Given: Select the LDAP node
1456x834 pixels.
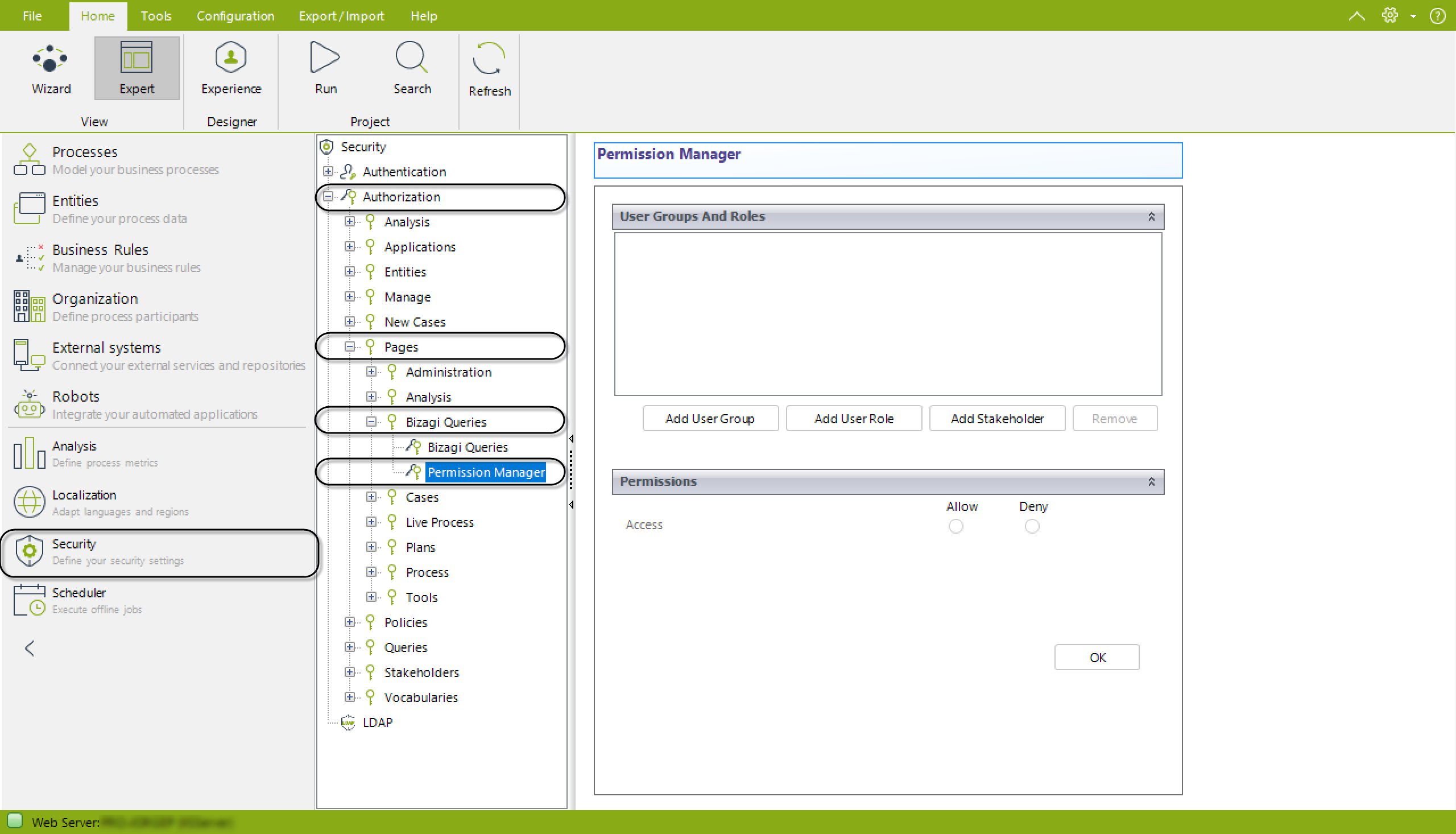Looking at the screenshot, I should (377, 722).
